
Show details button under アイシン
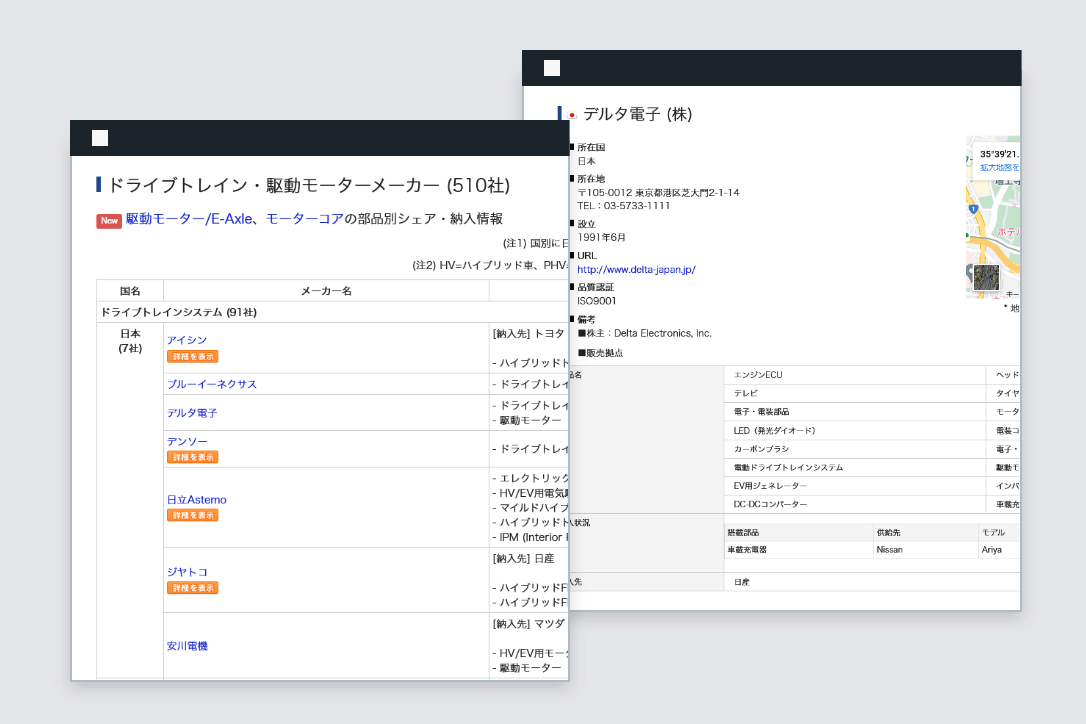tap(193, 356)
